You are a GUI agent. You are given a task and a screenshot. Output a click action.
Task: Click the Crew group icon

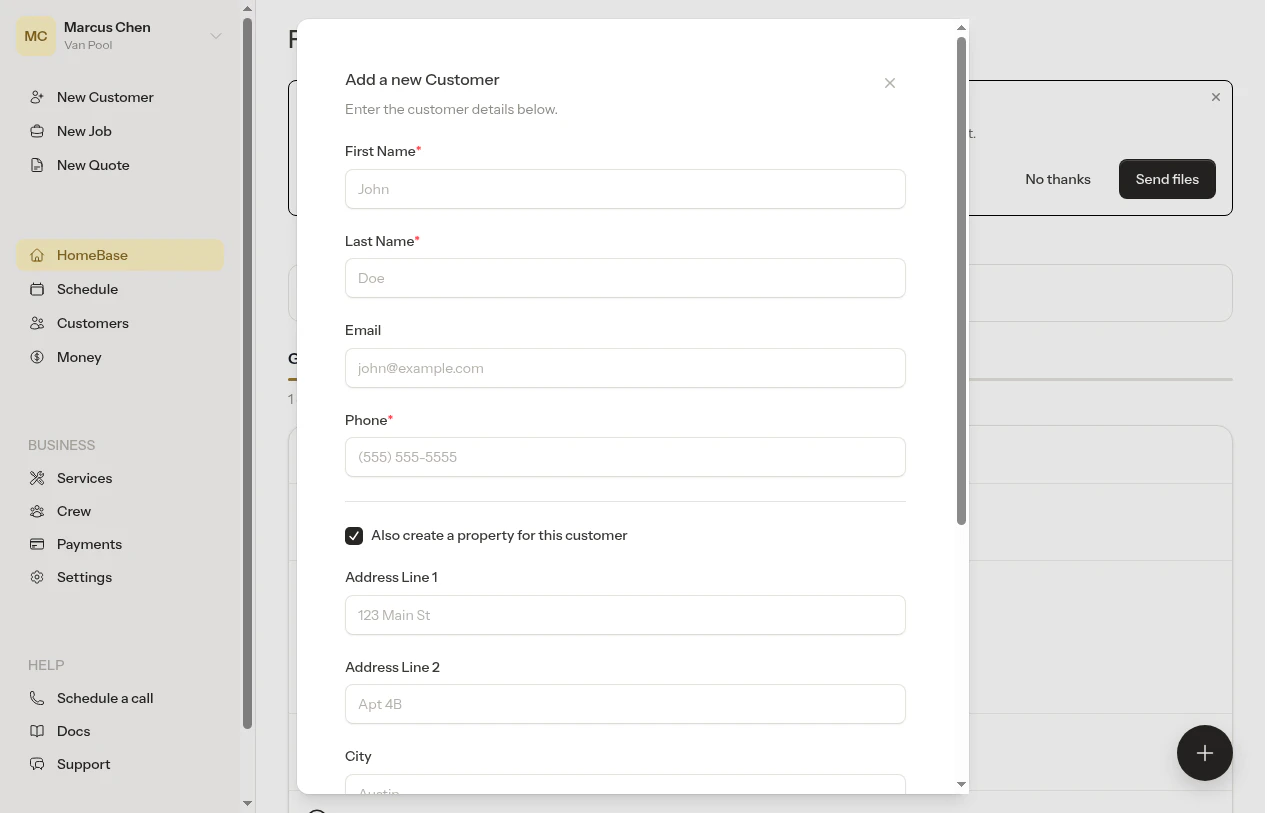tap(37, 511)
